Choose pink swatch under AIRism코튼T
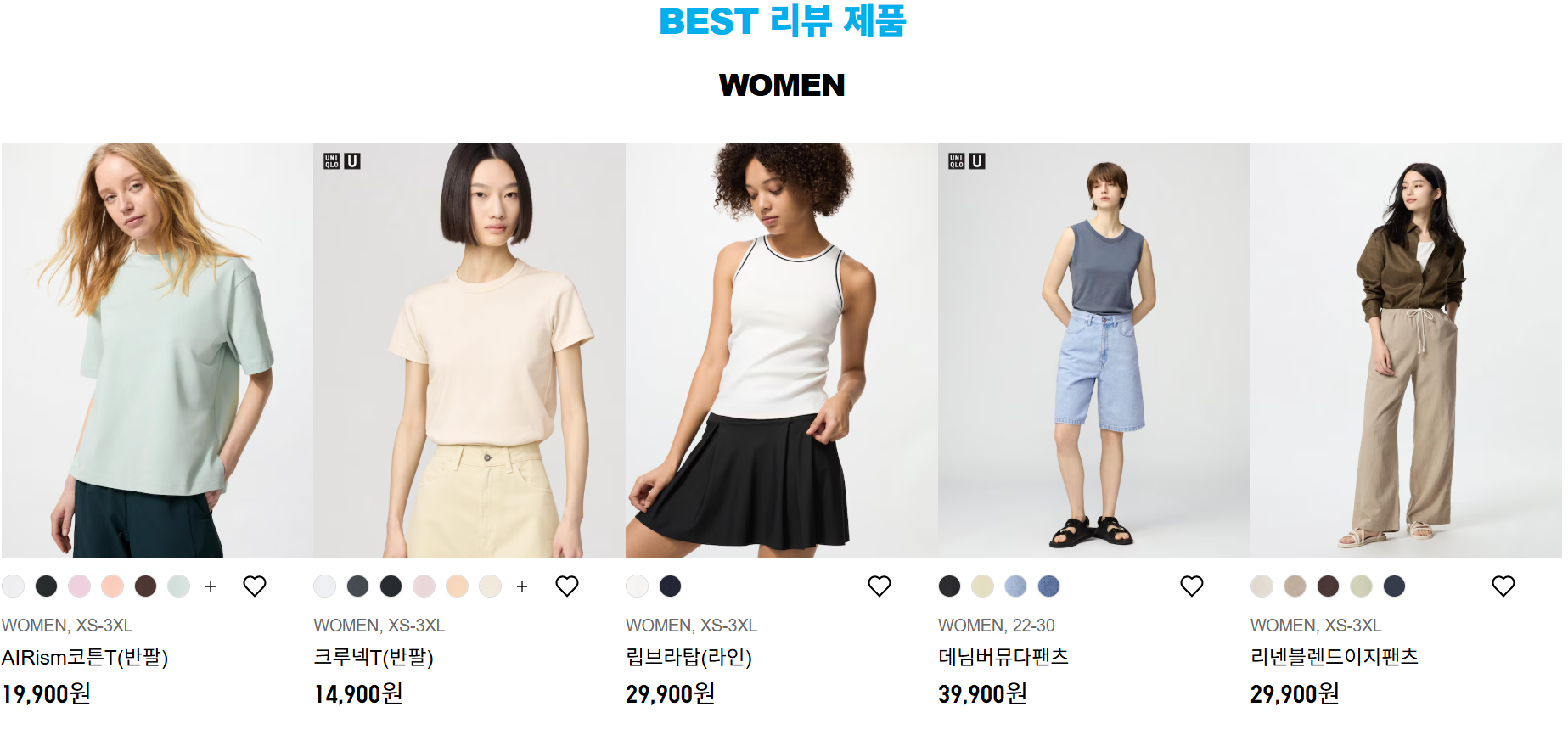 [79, 586]
